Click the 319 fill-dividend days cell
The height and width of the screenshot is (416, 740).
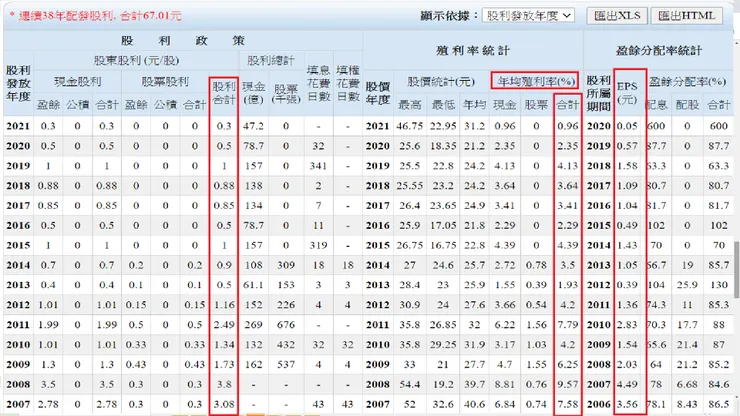click(318, 245)
